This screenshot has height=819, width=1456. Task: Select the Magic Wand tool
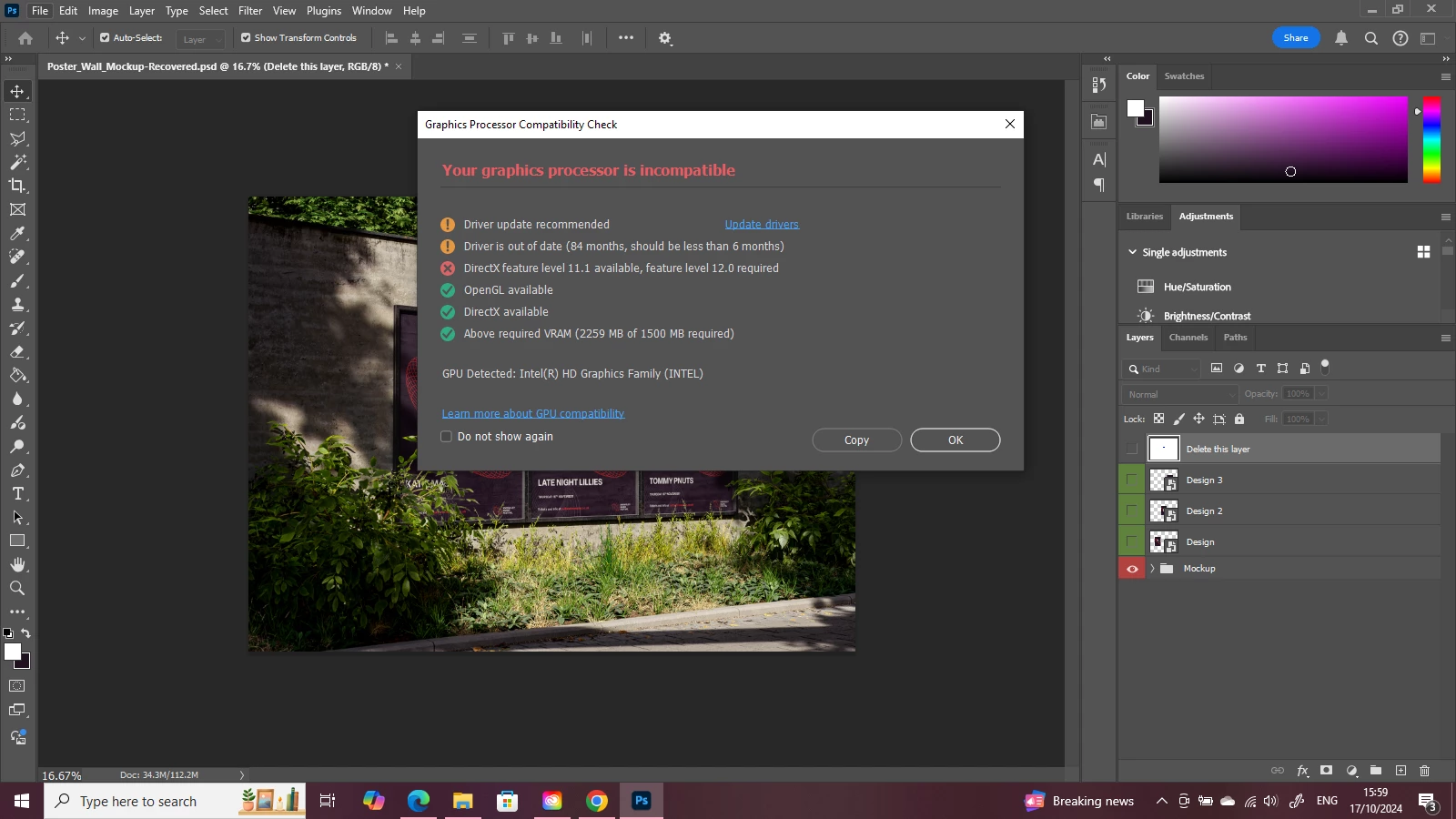pos(17,162)
